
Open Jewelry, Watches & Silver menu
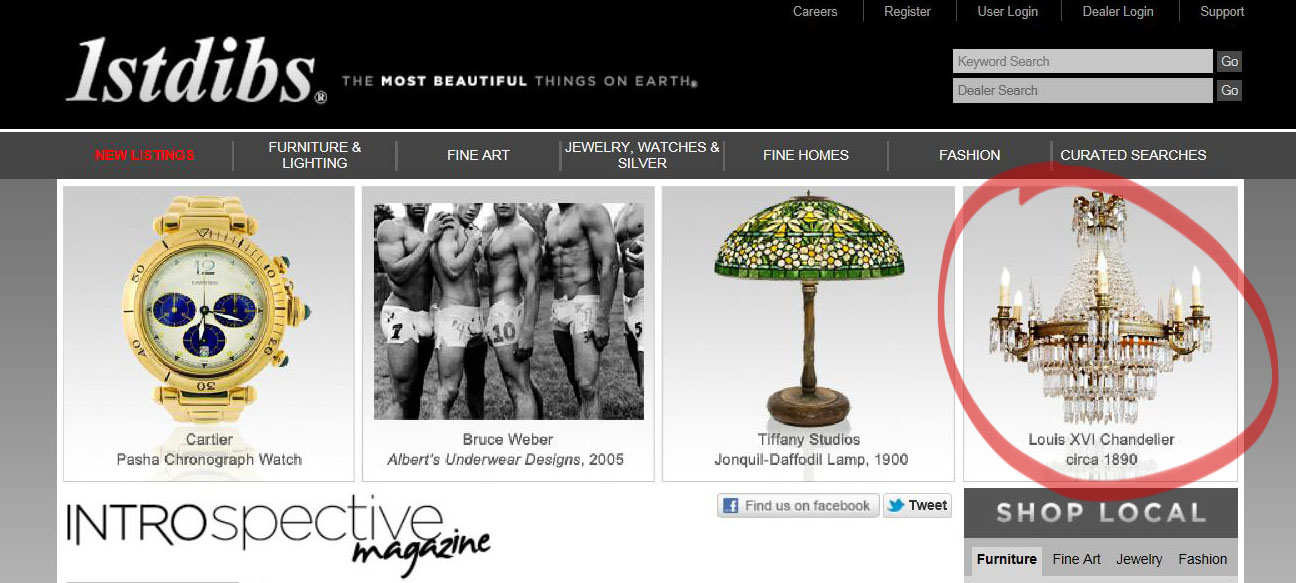click(x=642, y=155)
